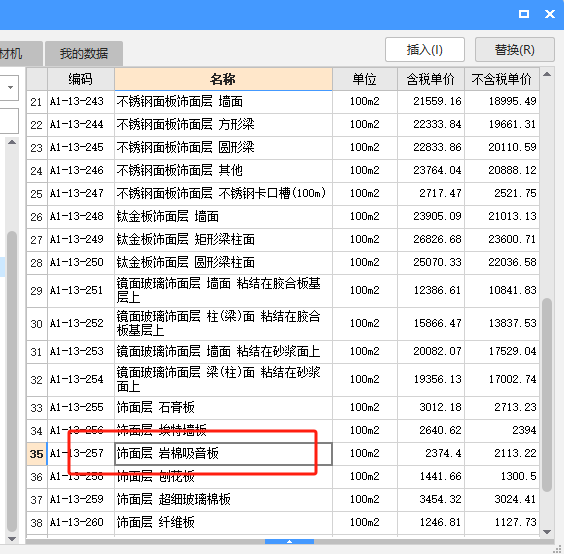Viewport: 564px width, 554px height.
Task: Select 镜面玻璃饰面层 墙面 粘结在砂浆面上
Action: (223, 352)
